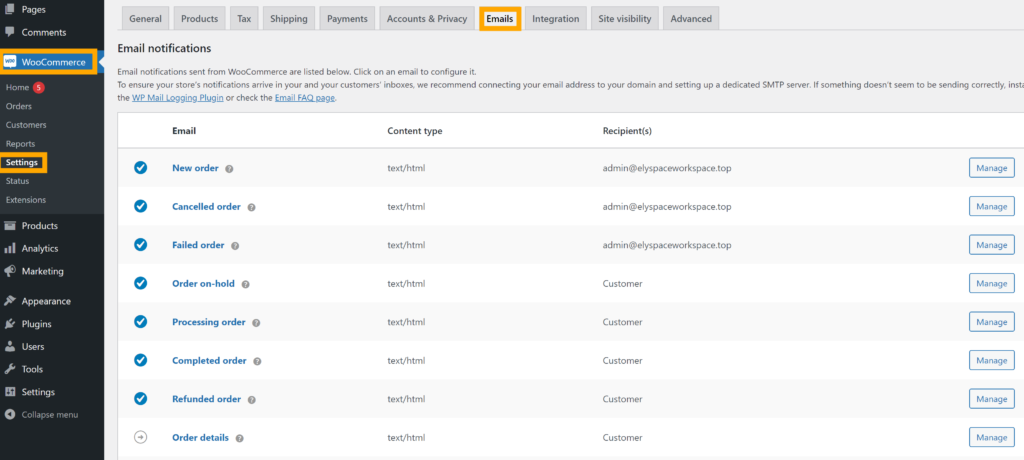Viewport: 1024px width, 460px height.
Task: Open the Payments settings tab
Action: (349, 19)
